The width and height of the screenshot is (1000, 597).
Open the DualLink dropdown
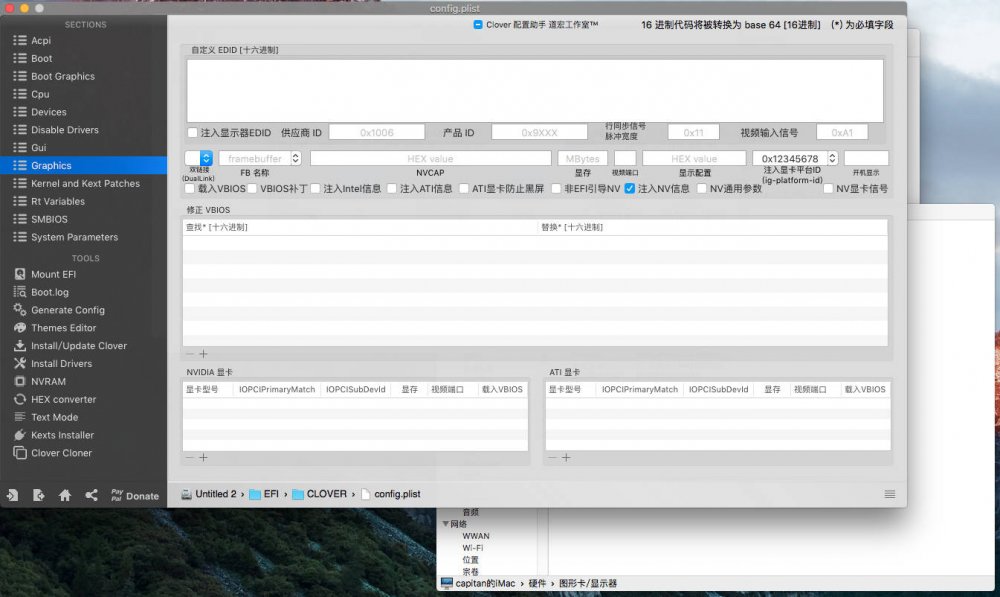point(198,158)
